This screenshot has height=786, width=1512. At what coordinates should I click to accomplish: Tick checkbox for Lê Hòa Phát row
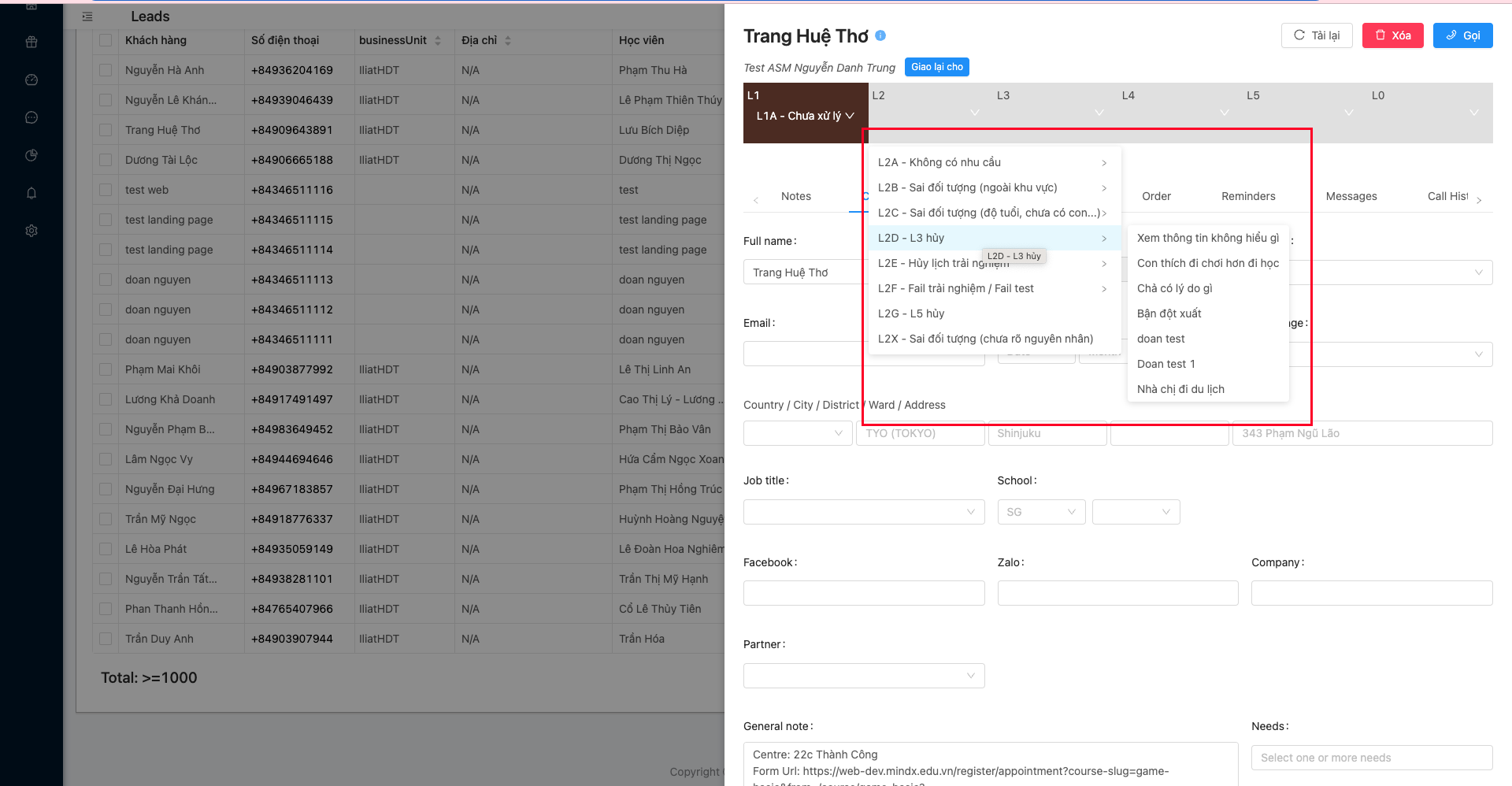[106, 549]
